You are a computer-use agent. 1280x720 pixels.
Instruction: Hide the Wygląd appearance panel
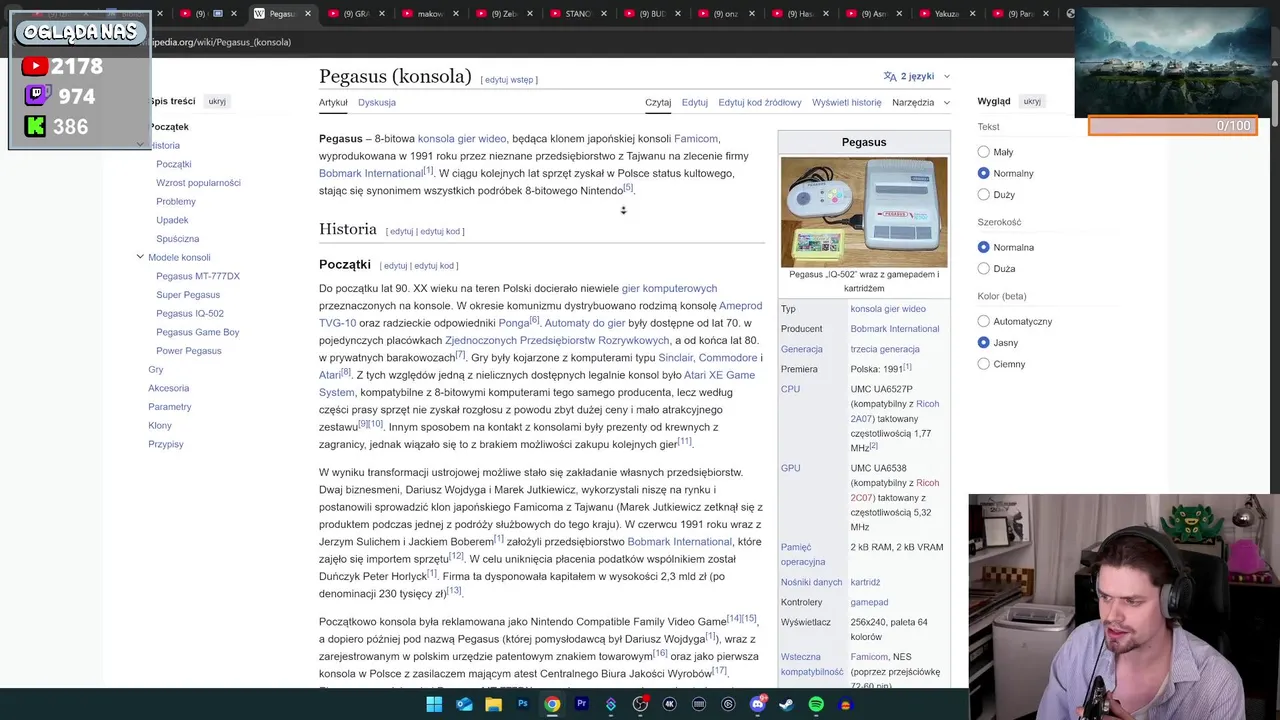point(1032,101)
